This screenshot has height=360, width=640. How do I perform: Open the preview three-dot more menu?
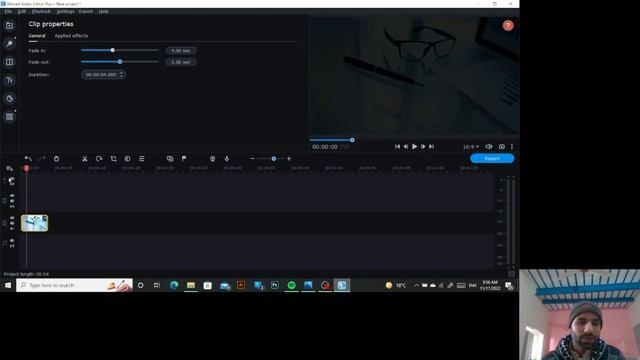pos(512,147)
